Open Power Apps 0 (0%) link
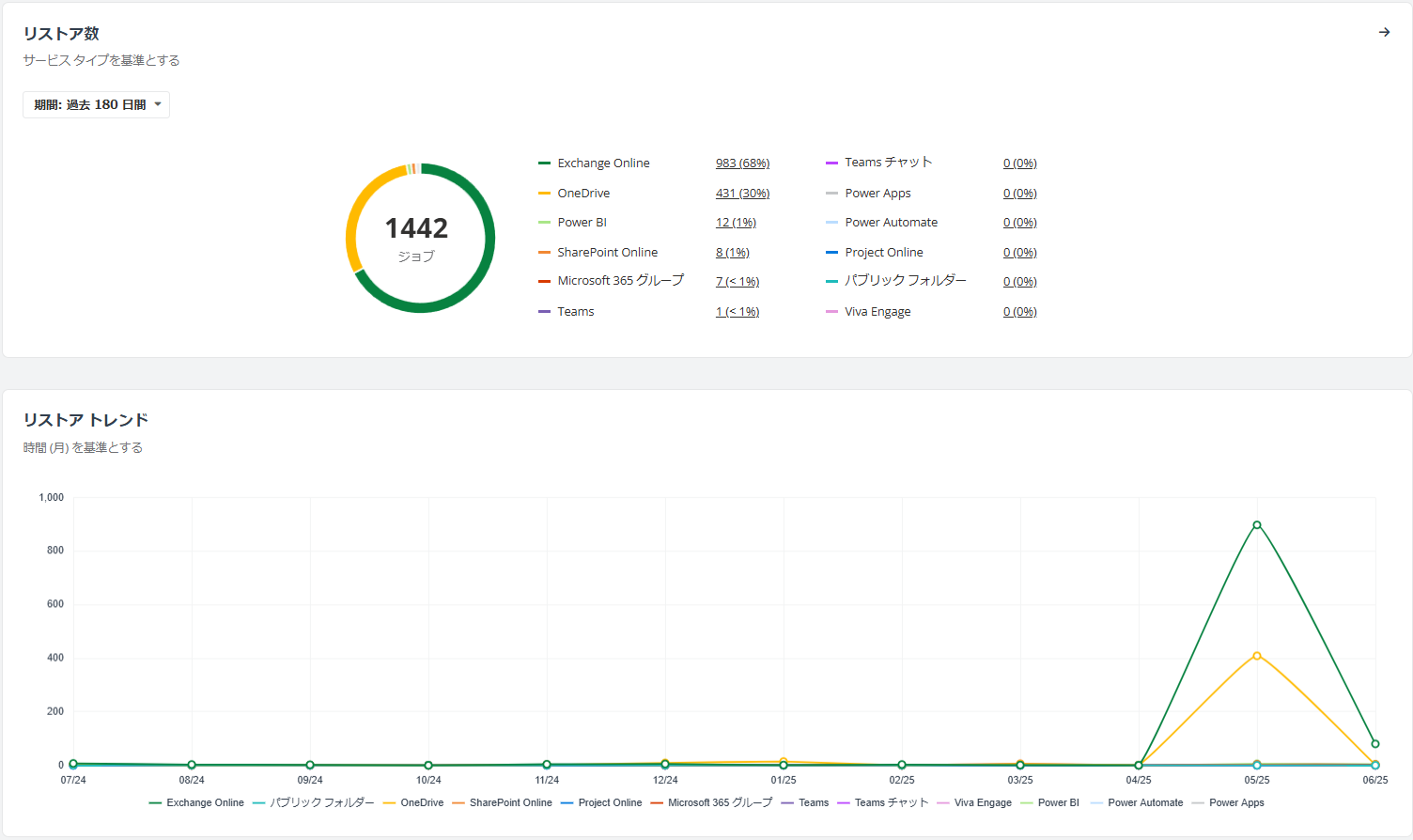 [1019, 193]
